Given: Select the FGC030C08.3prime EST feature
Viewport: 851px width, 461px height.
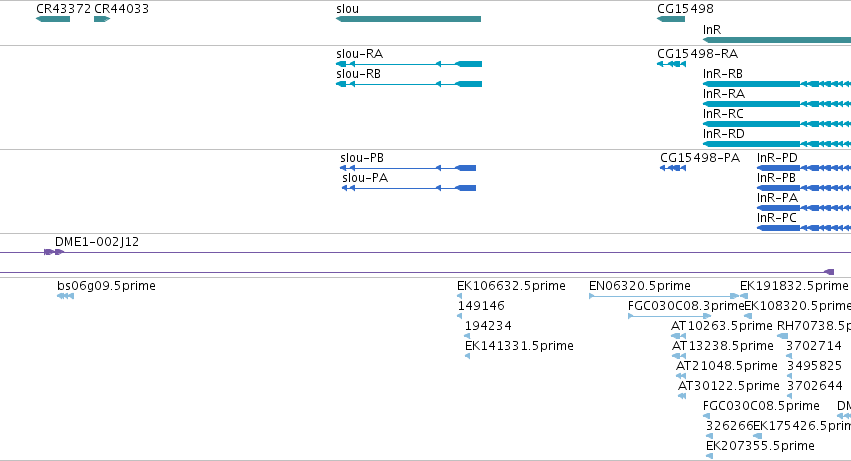Looking at the screenshot, I should [669, 316].
